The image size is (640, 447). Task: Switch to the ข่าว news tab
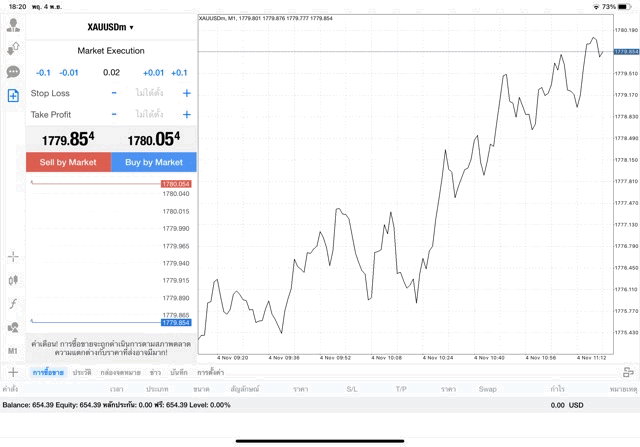(x=155, y=372)
